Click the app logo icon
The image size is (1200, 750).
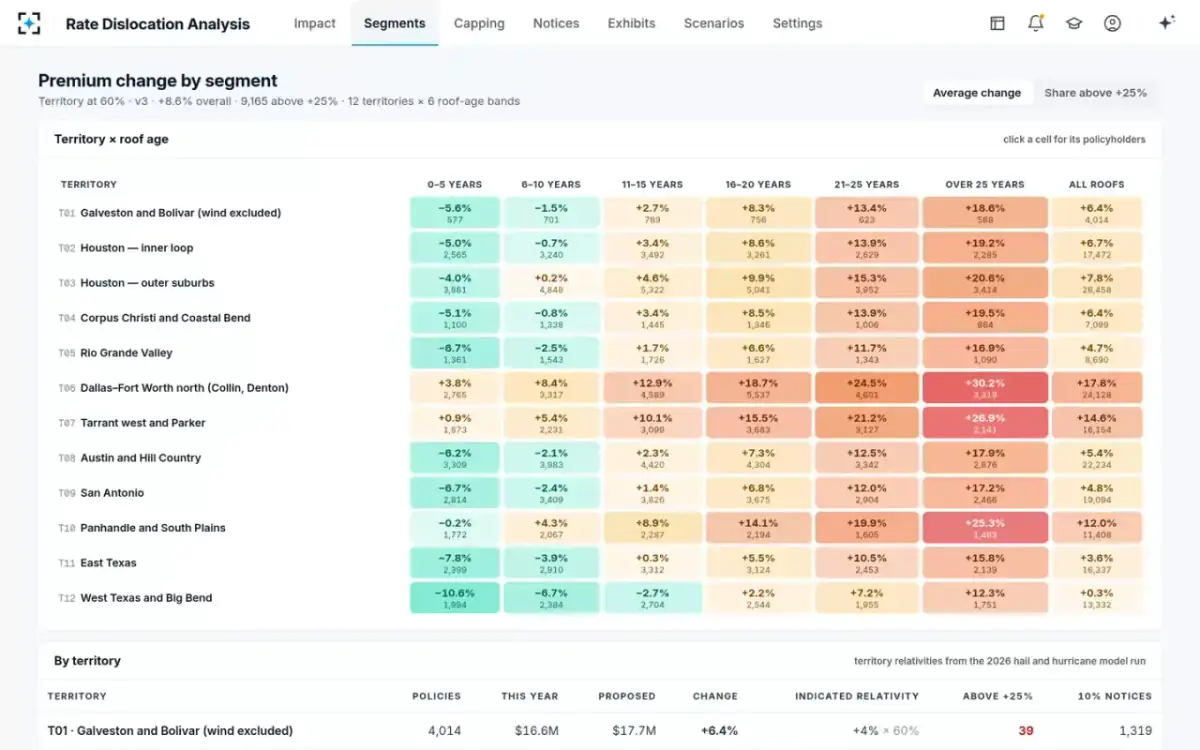30,23
